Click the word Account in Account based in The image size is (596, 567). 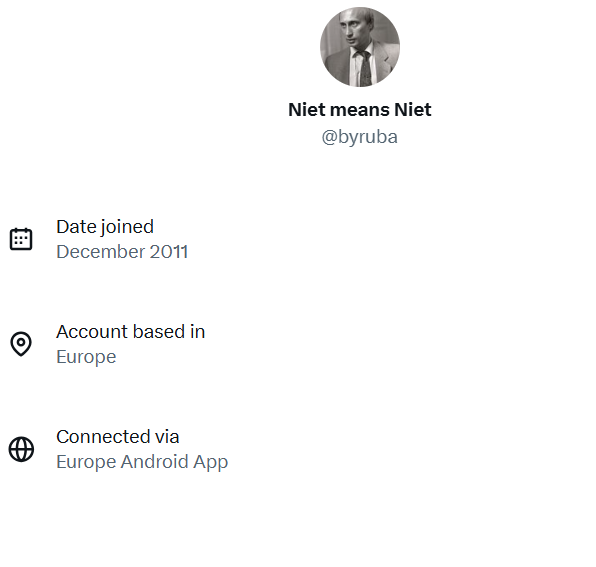pos(90,332)
